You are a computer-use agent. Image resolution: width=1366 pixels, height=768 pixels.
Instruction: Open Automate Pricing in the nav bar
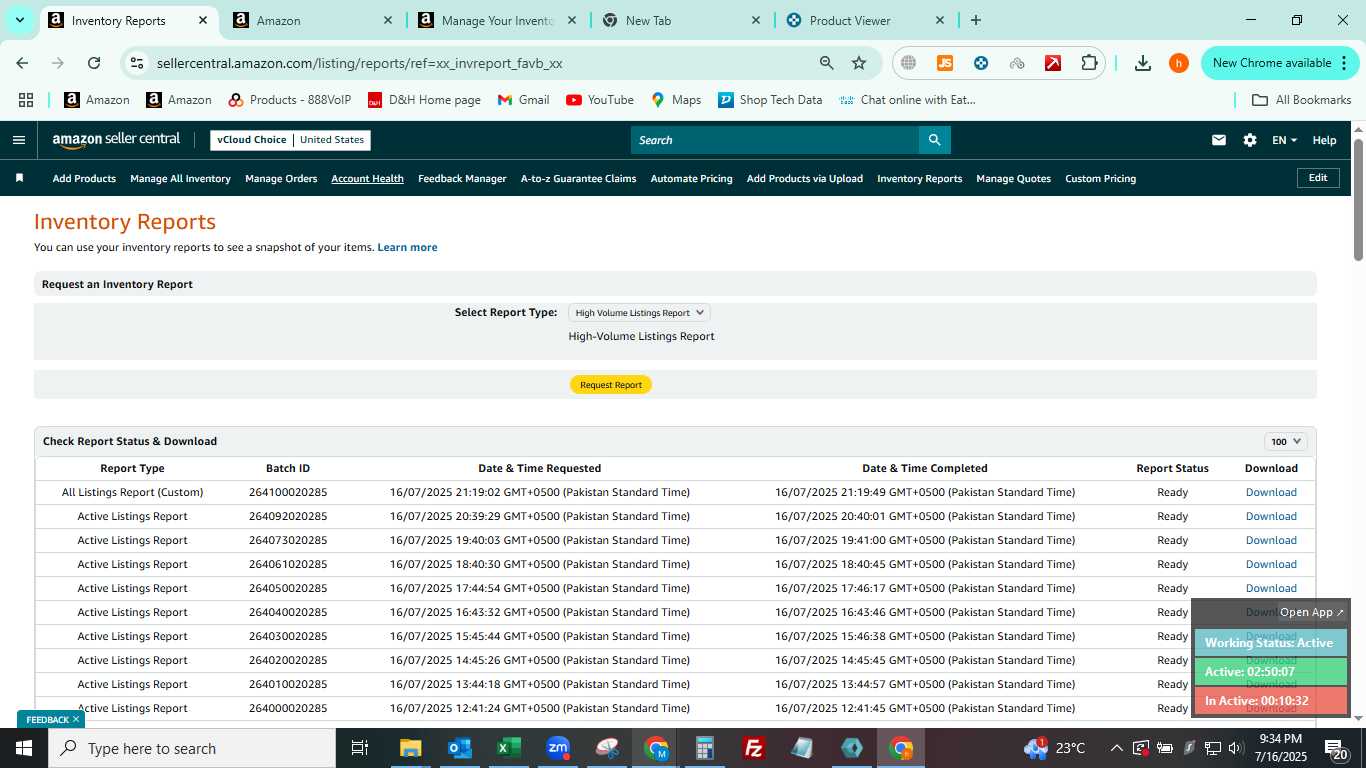pyautogui.click(x=691, y=178)
